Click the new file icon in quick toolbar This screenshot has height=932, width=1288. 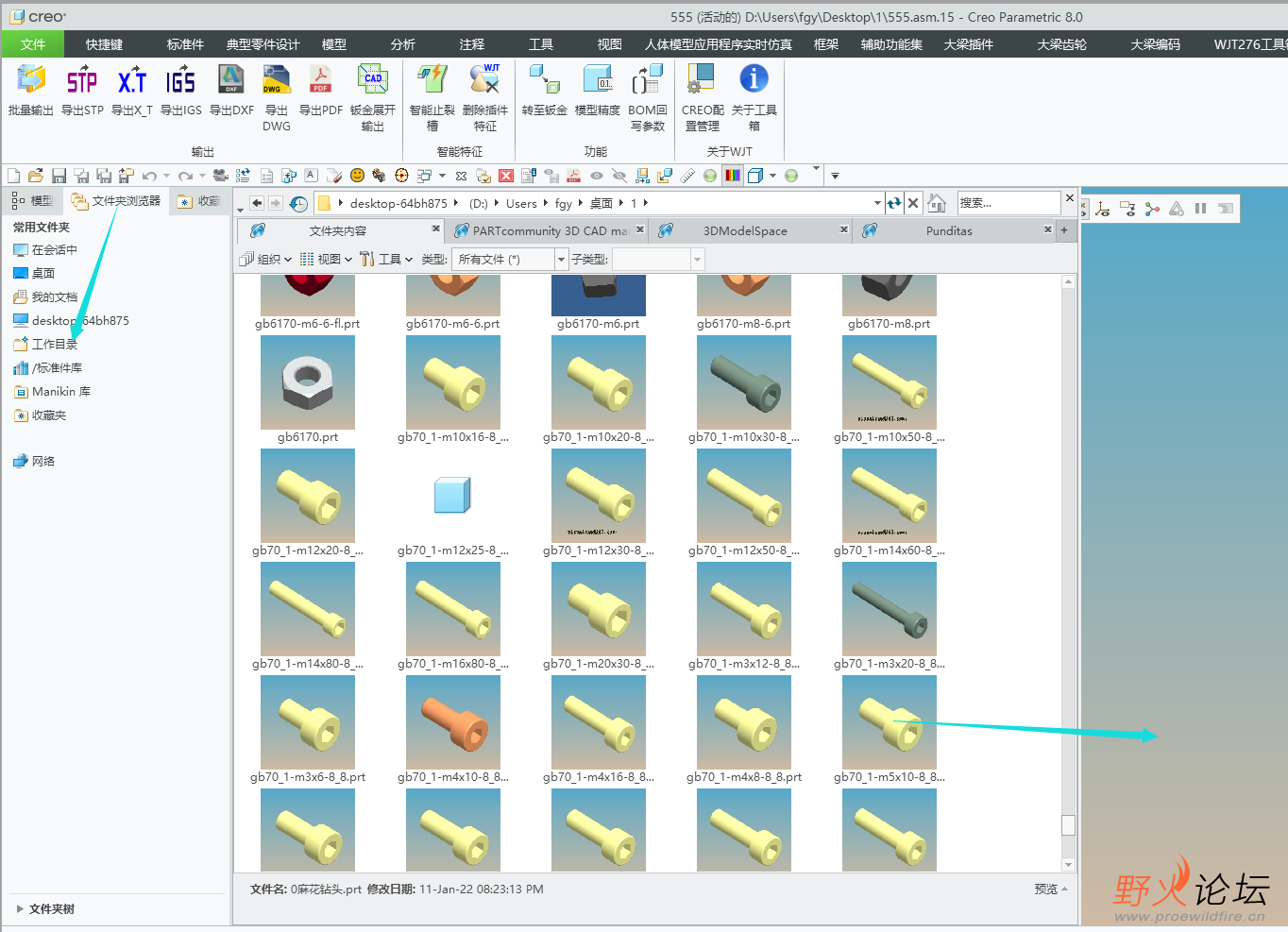pos(13,176)
